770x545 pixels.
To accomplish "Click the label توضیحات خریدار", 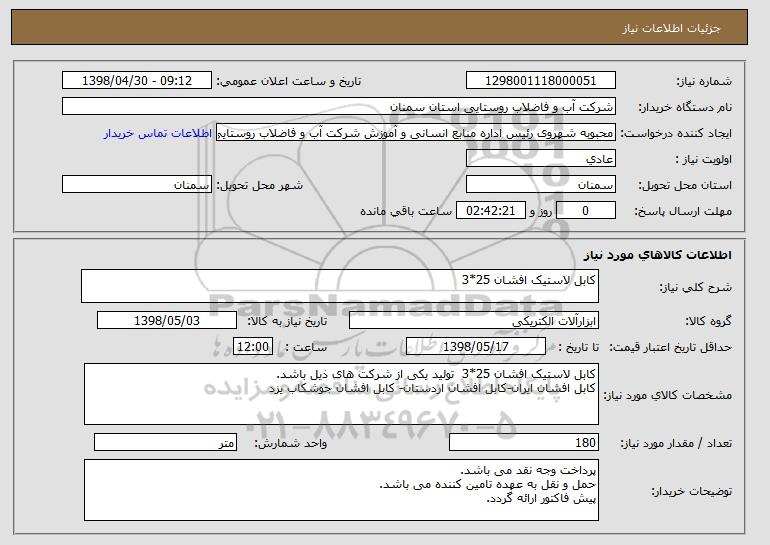I will point(691,491).
